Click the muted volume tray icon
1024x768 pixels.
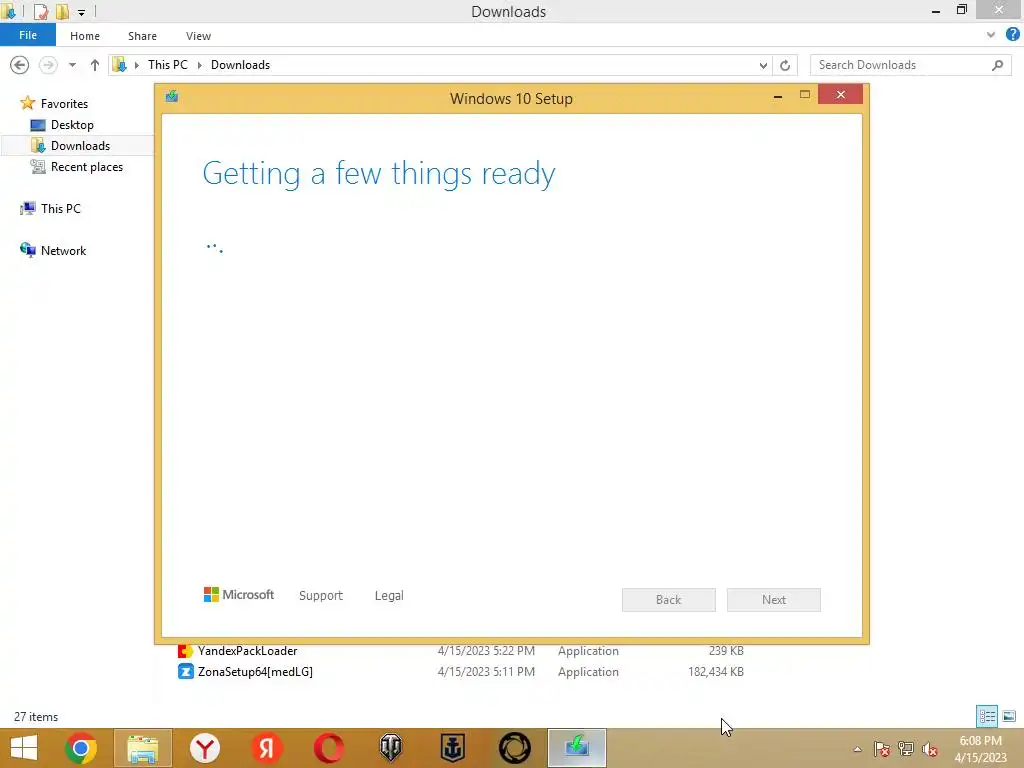[x=930, y=749]
